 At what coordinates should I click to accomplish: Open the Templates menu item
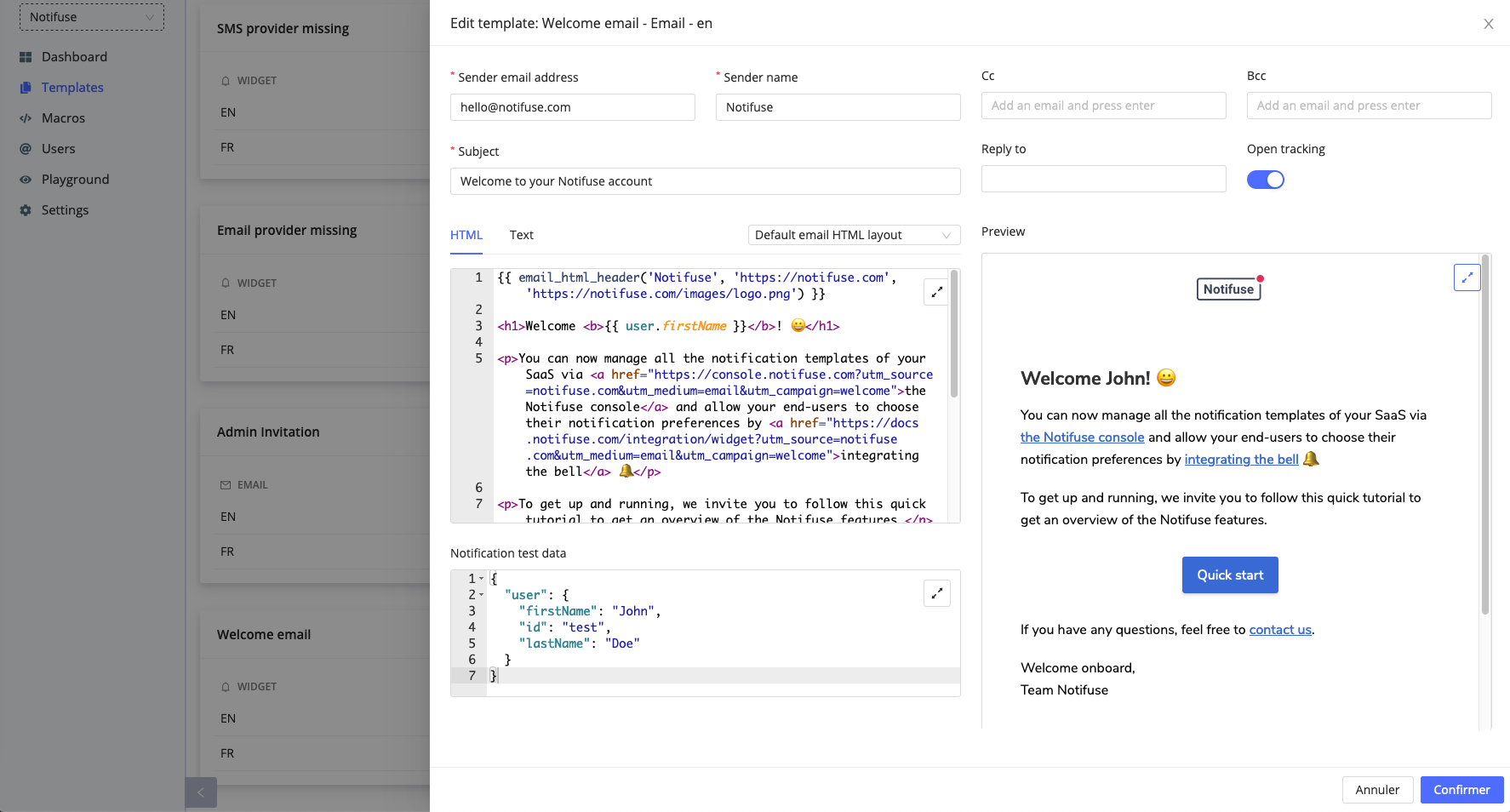click(x=72, y=88)
